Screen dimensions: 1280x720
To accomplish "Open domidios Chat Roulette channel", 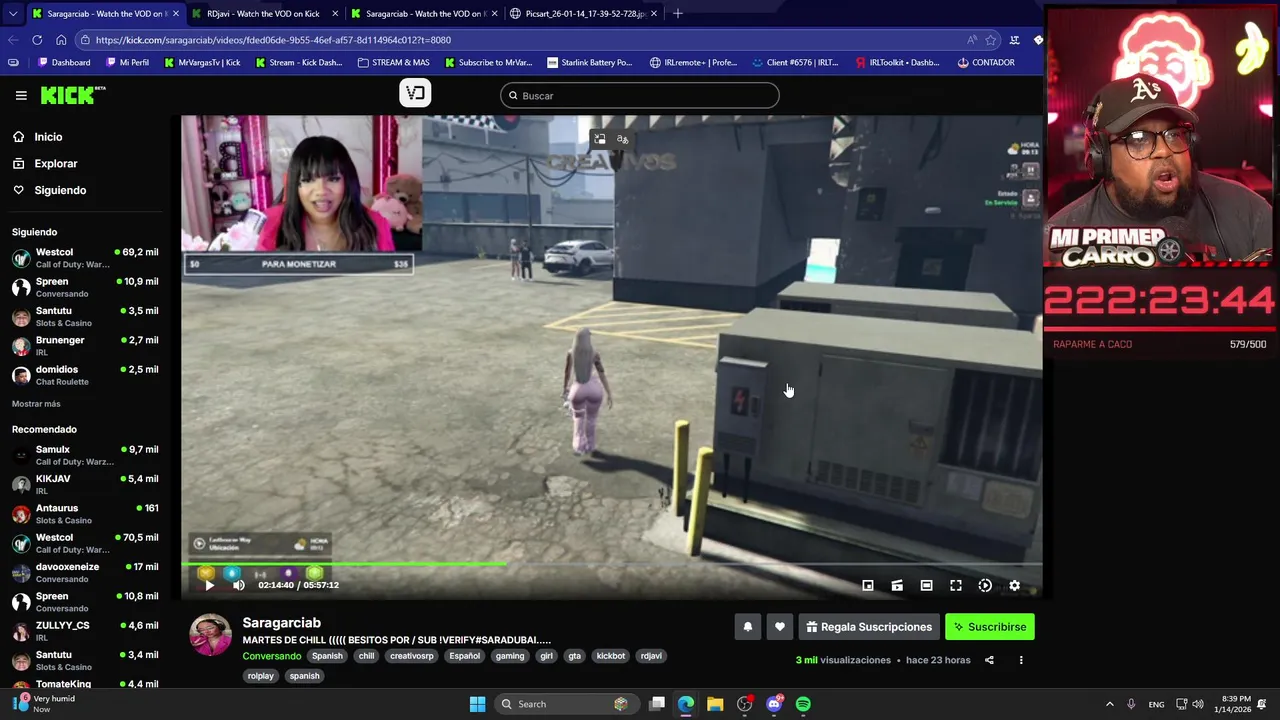I will point(85,375).
